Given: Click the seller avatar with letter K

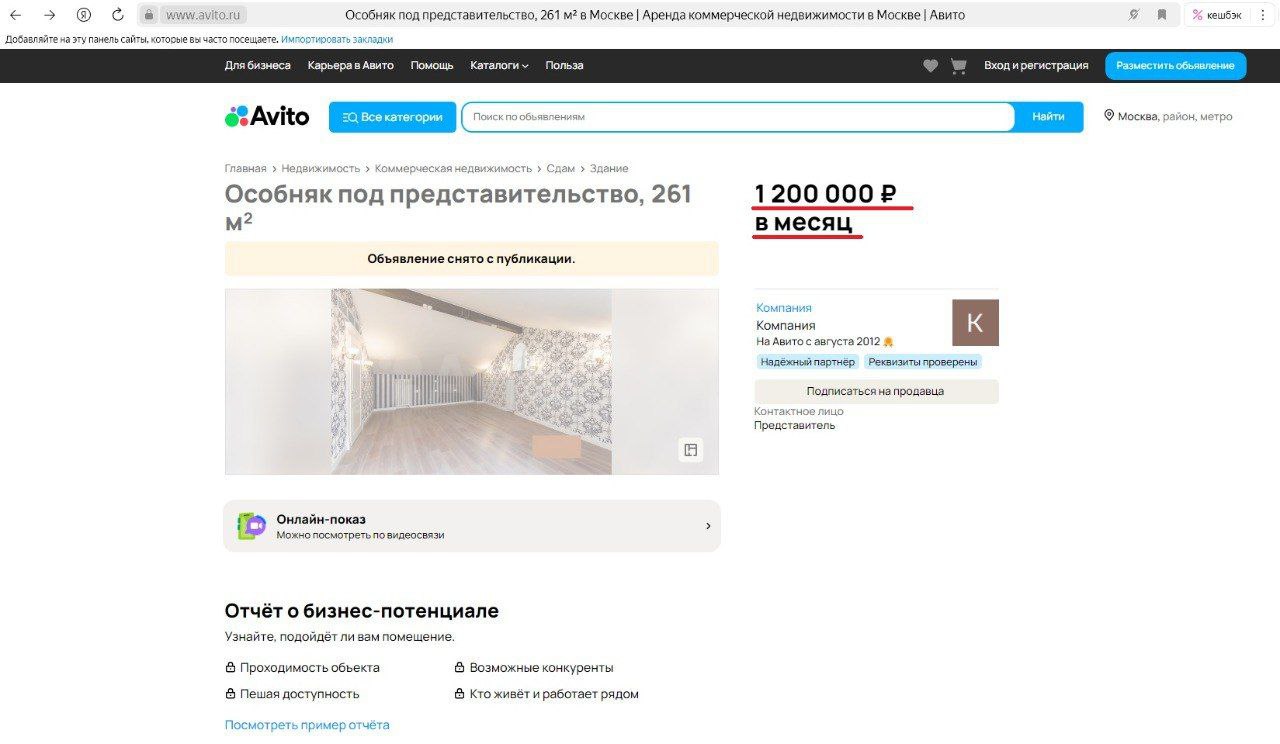Looking at the screenshot, I should [975, 323].
